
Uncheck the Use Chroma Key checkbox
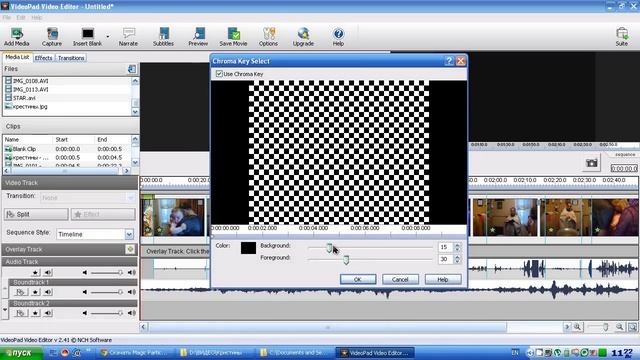219,74
